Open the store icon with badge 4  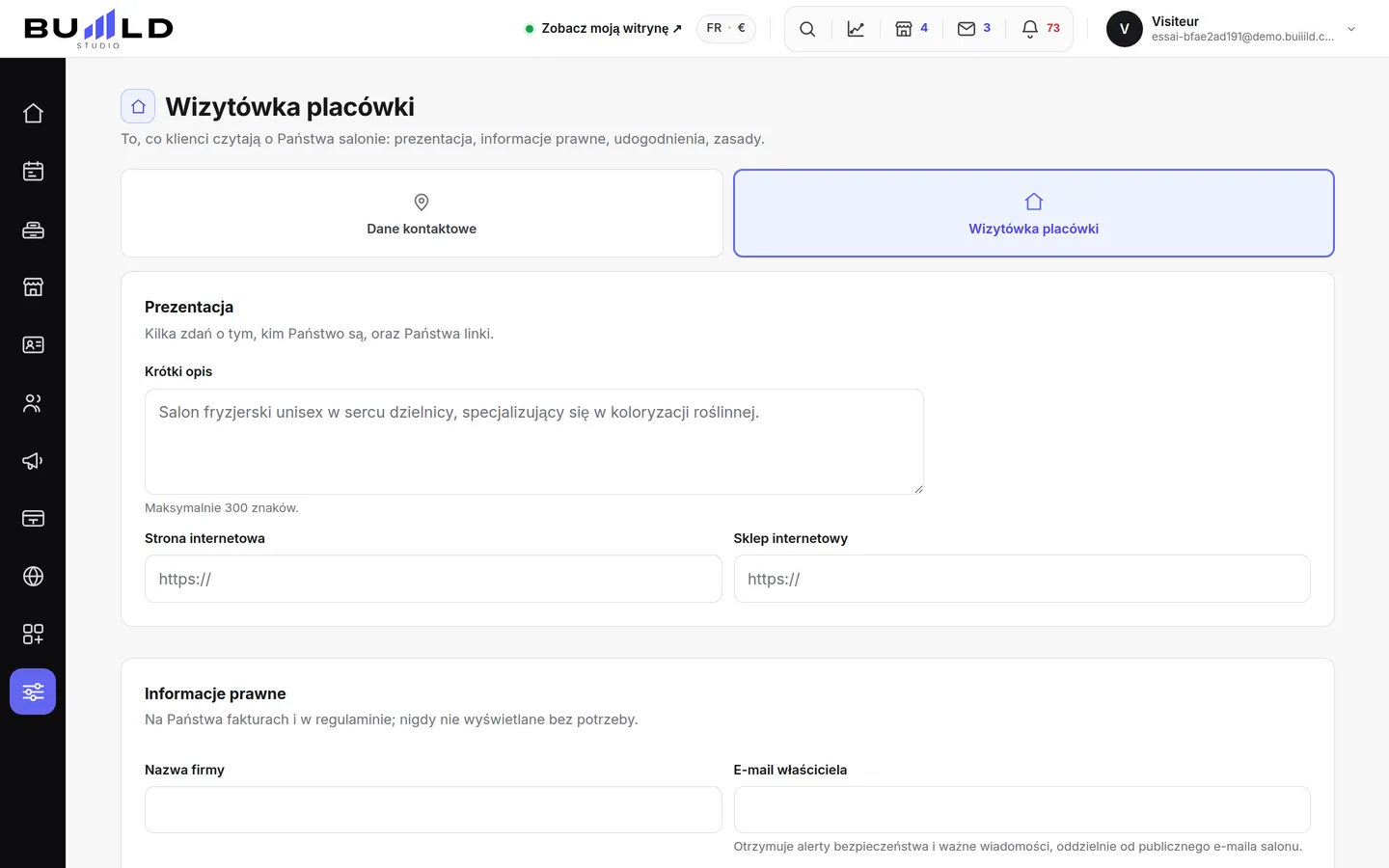[912, 29]
